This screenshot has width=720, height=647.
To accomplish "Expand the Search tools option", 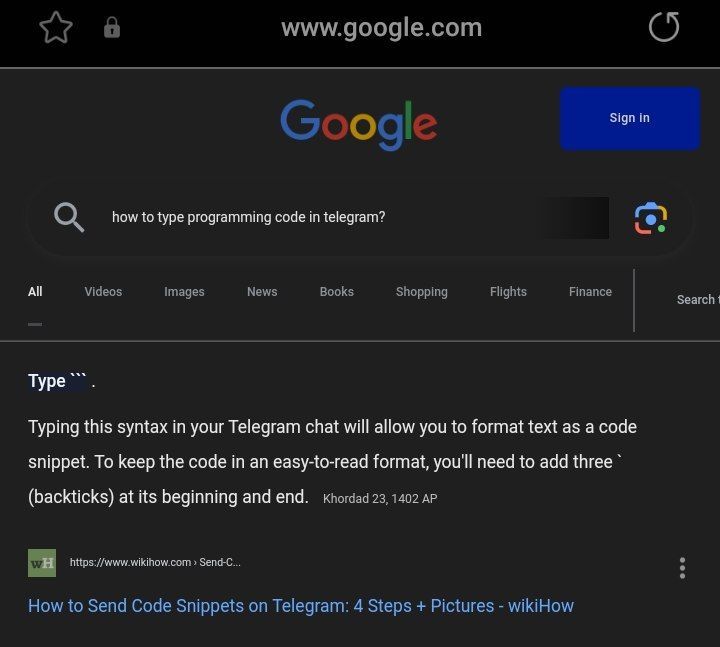I will pos(698,300).
